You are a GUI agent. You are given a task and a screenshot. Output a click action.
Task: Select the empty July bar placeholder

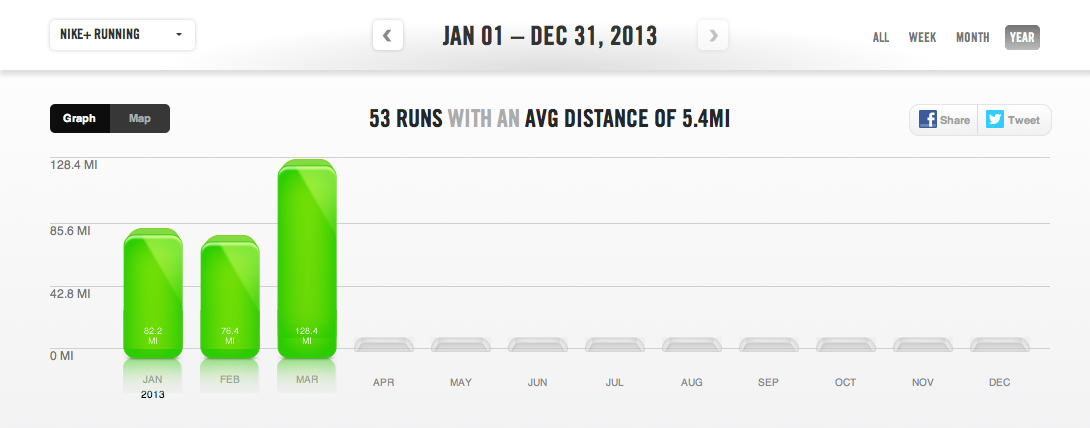(615, 346)
